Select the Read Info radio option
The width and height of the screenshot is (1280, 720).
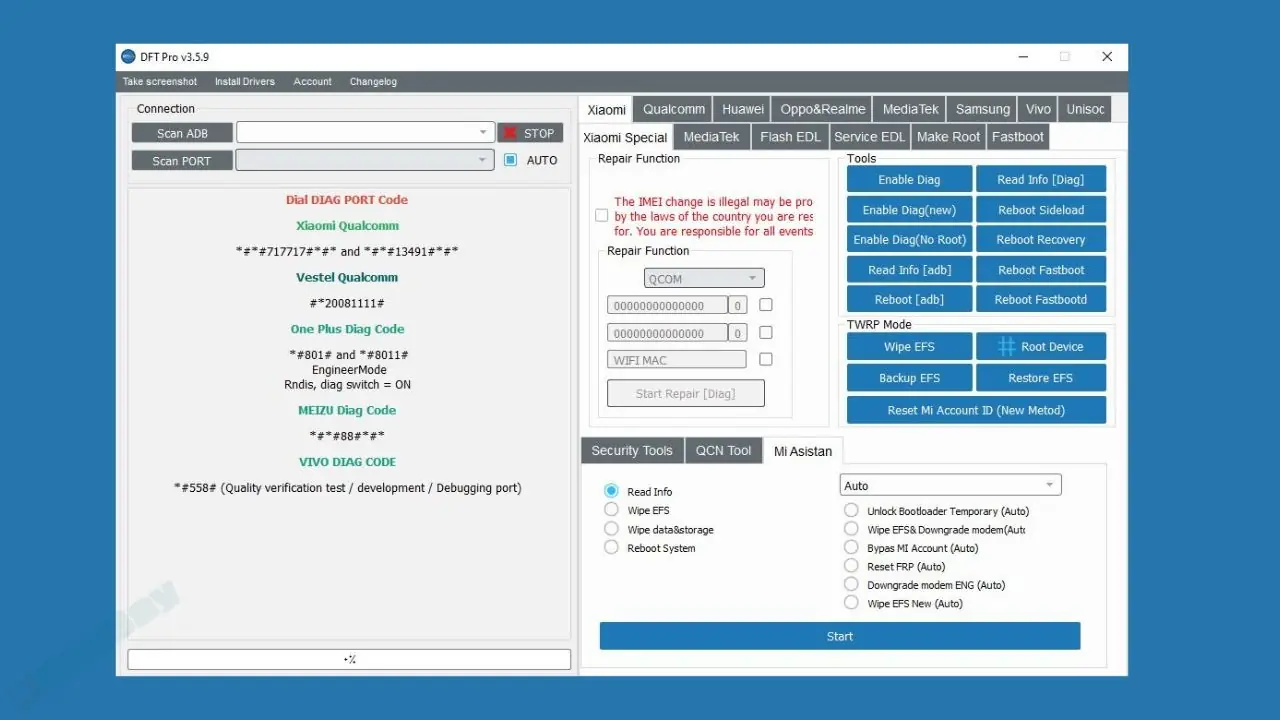(611, 491)
